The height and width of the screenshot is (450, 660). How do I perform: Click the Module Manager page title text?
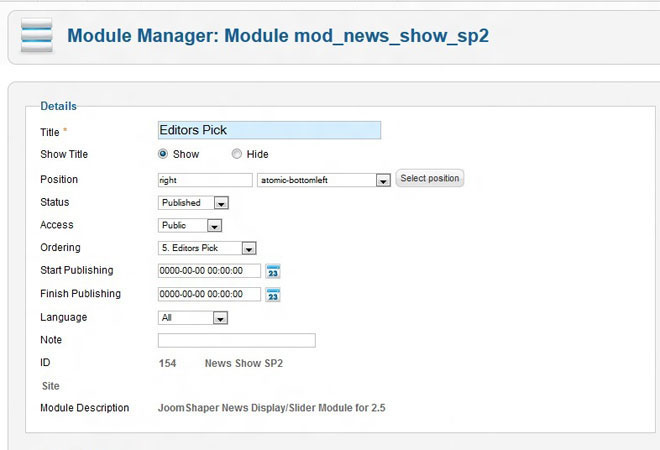click(278, 37)
